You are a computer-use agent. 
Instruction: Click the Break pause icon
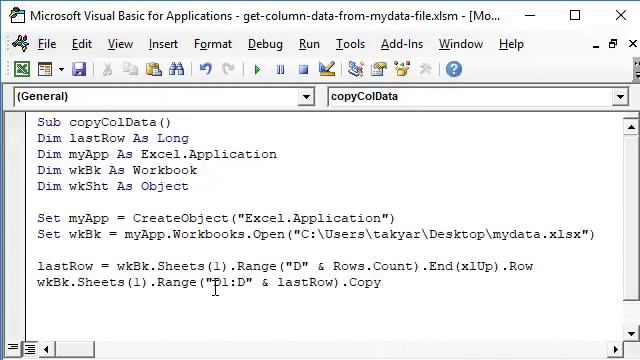(280, 70)
